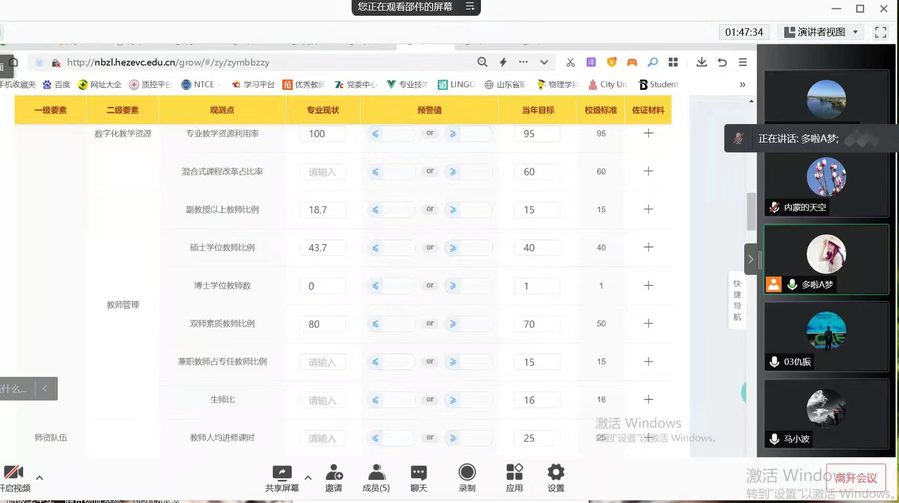This screenshot has height=503, width=899.
Task: Click the 多啦A梦 participant video thumbnail
Action: [826, 258]
